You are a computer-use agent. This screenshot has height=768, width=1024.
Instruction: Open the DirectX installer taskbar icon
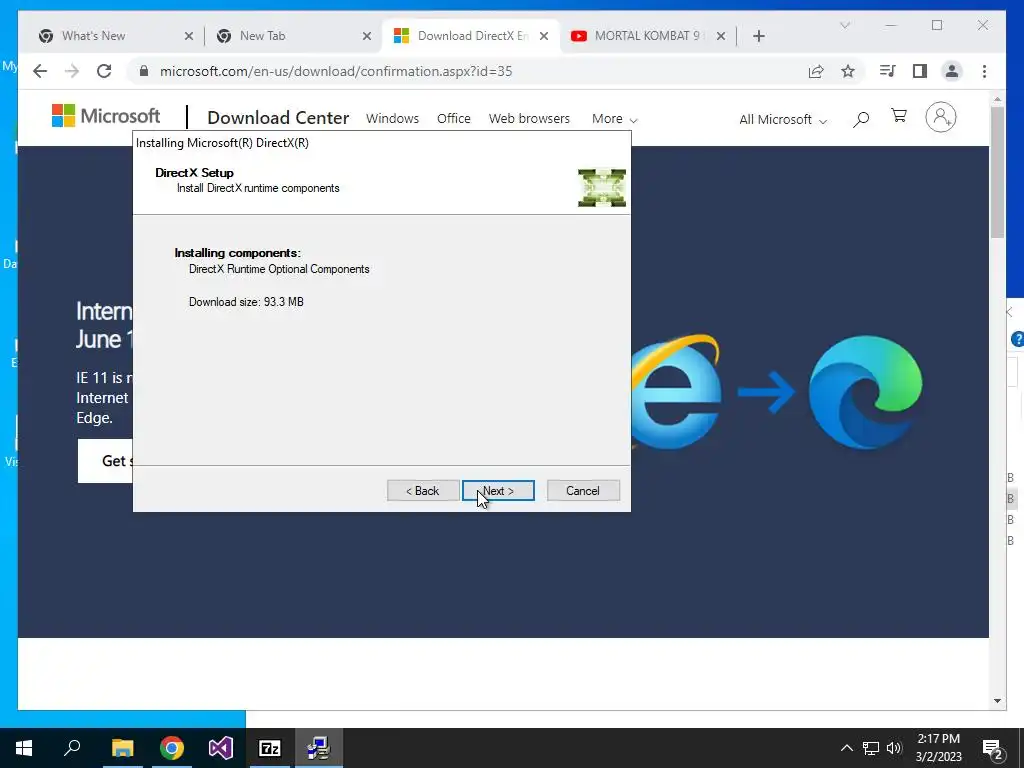click(319, 748)
